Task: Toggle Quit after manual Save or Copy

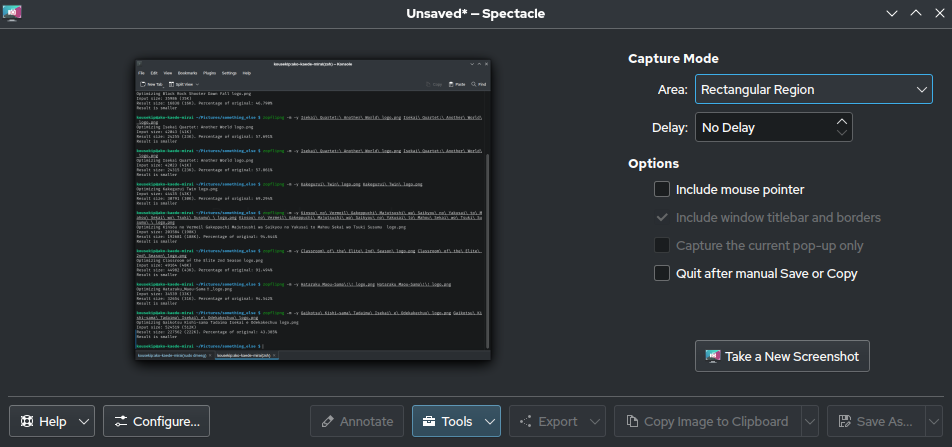Action: (x=662, y=273)
